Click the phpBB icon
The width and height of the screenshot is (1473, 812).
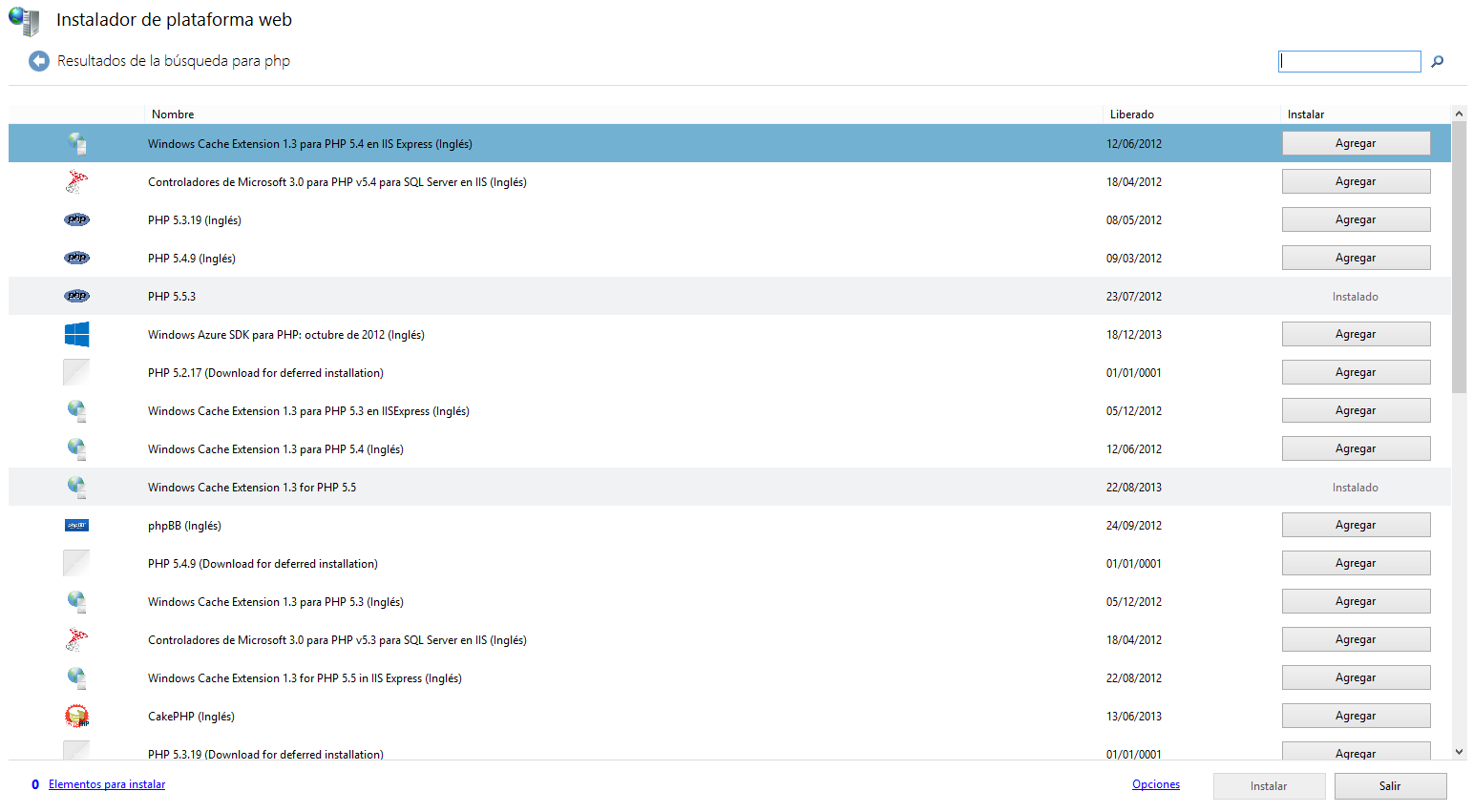[76, 525]
